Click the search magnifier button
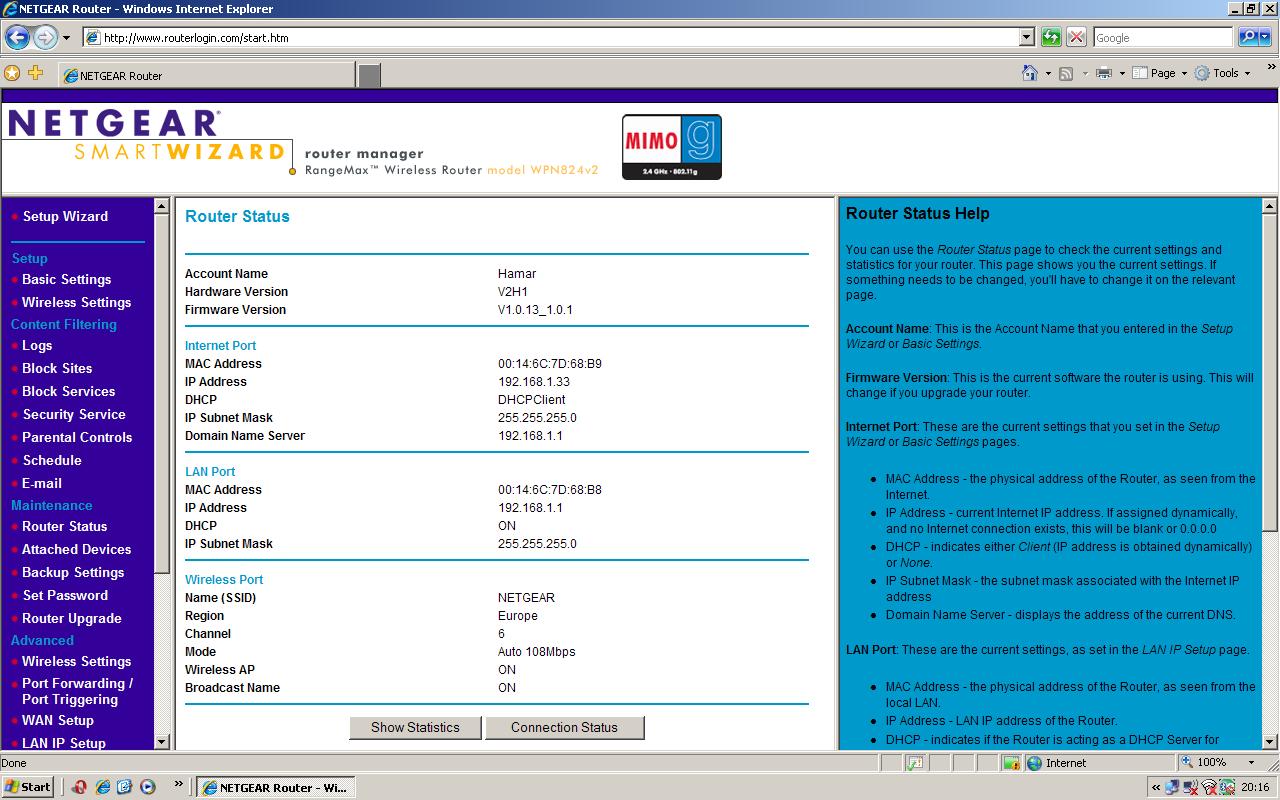Viewport: 1280px width, 800px height. coord(1248,38)
